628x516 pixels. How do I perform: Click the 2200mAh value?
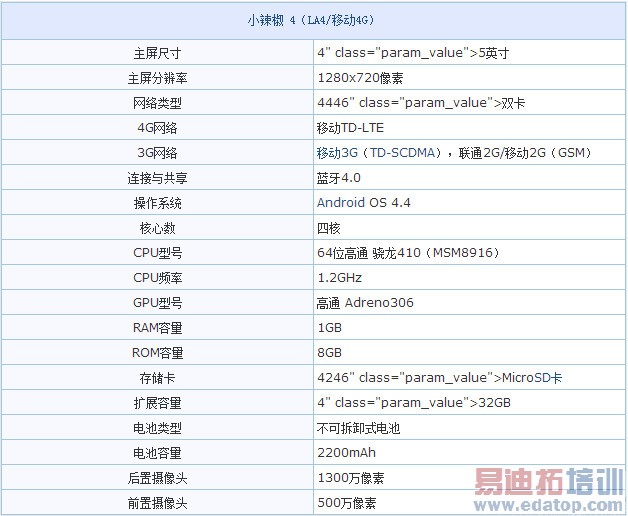point(347,453)
